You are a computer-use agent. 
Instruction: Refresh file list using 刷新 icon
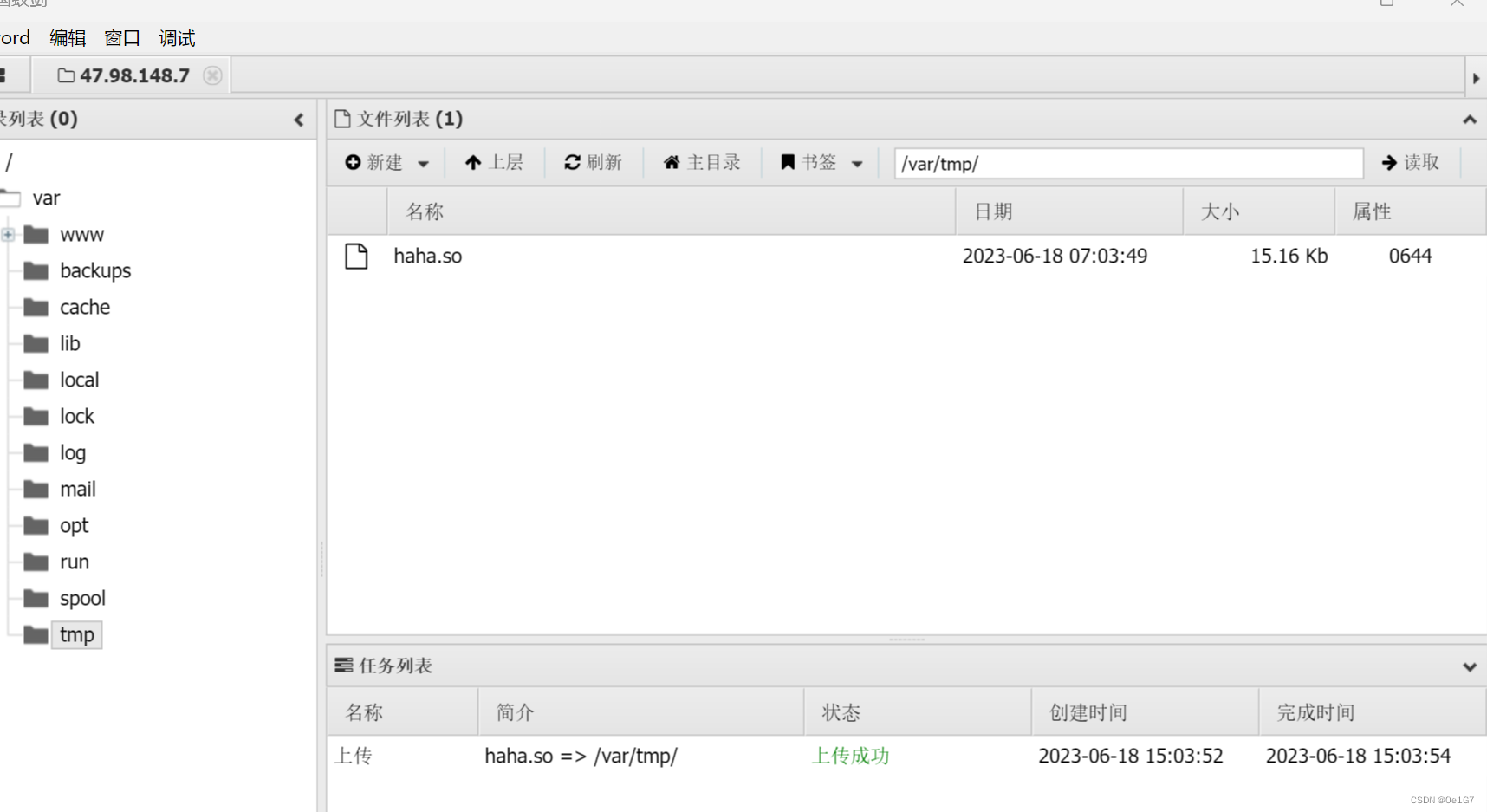coord(573,162)
